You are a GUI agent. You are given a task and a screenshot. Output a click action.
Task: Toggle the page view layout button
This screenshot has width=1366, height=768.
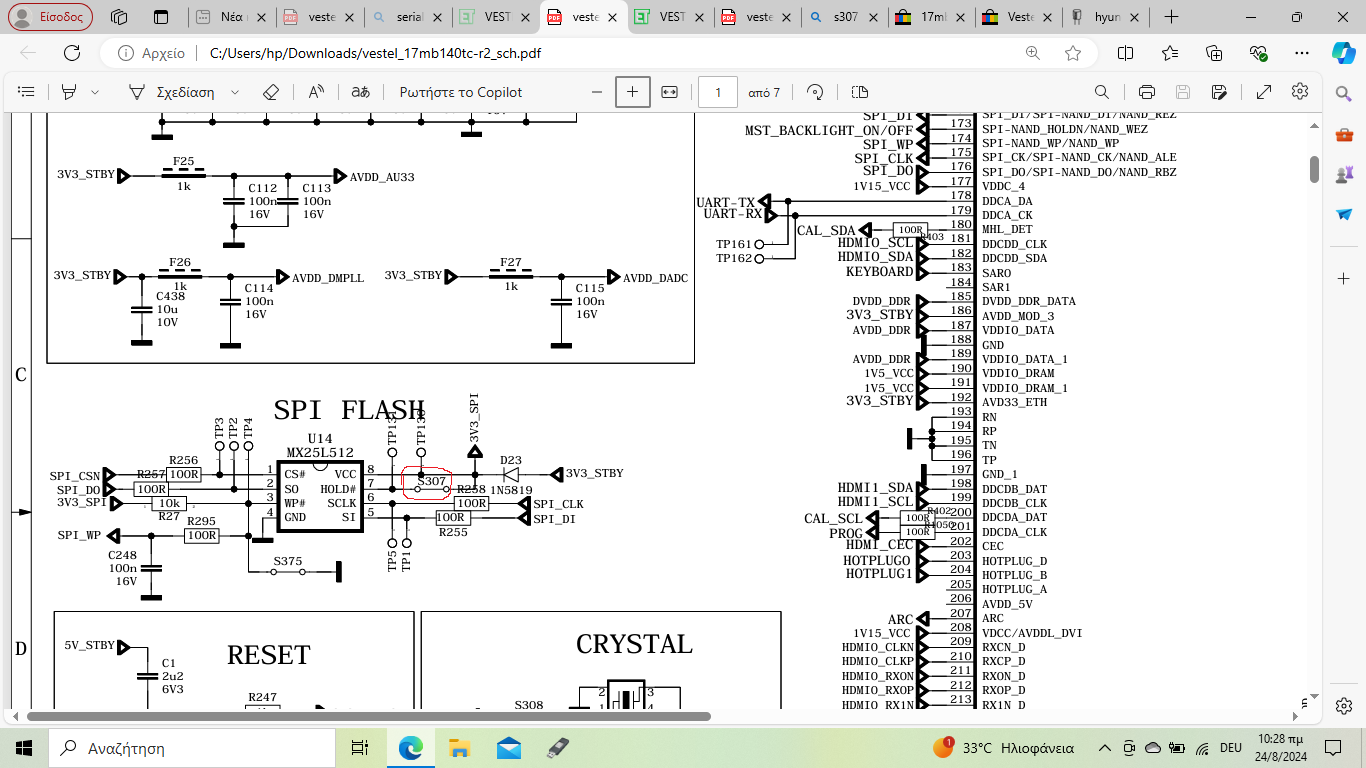pos(860,92)
